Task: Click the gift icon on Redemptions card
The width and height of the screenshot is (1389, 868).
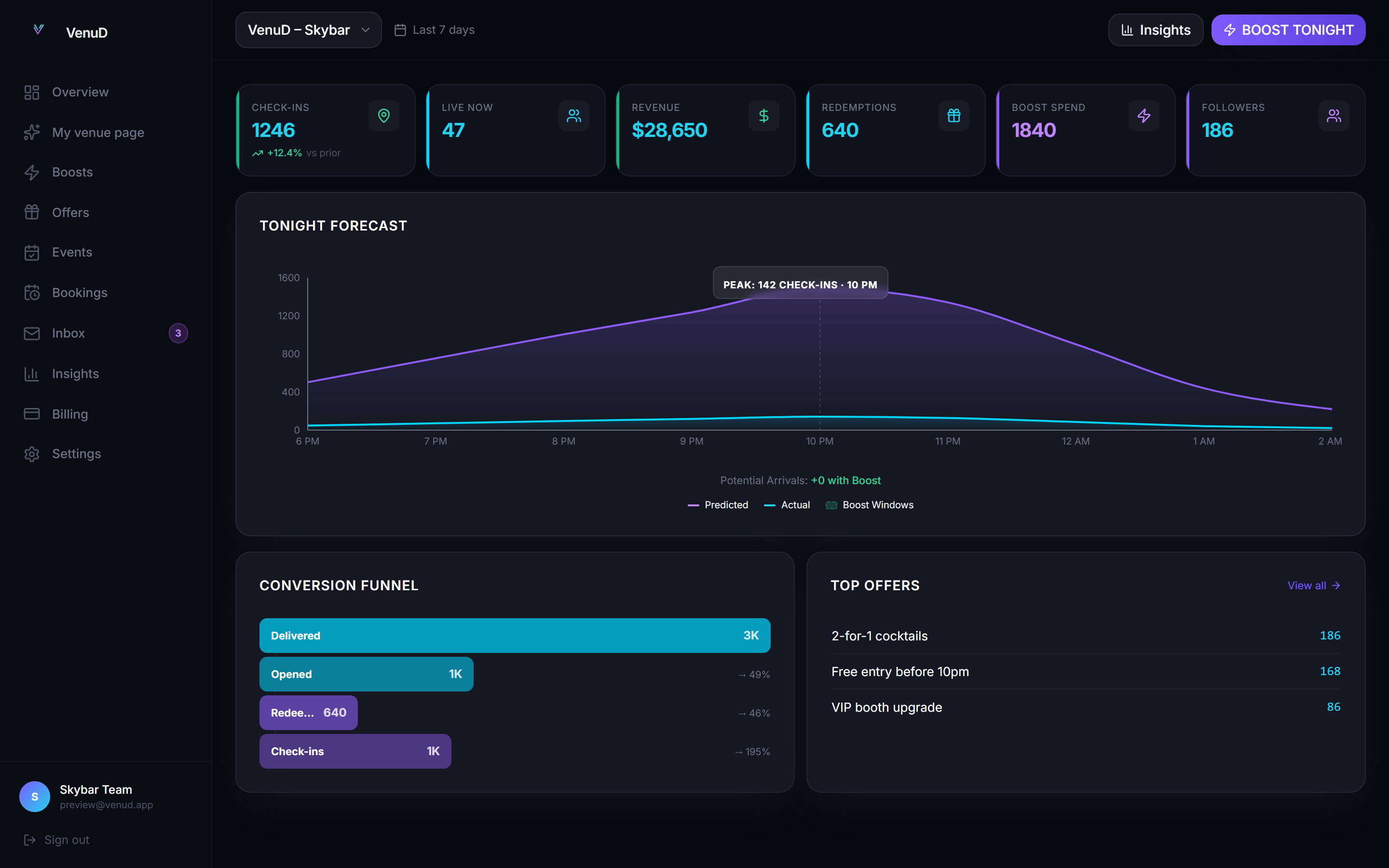Action: click(x=954, y=115)
